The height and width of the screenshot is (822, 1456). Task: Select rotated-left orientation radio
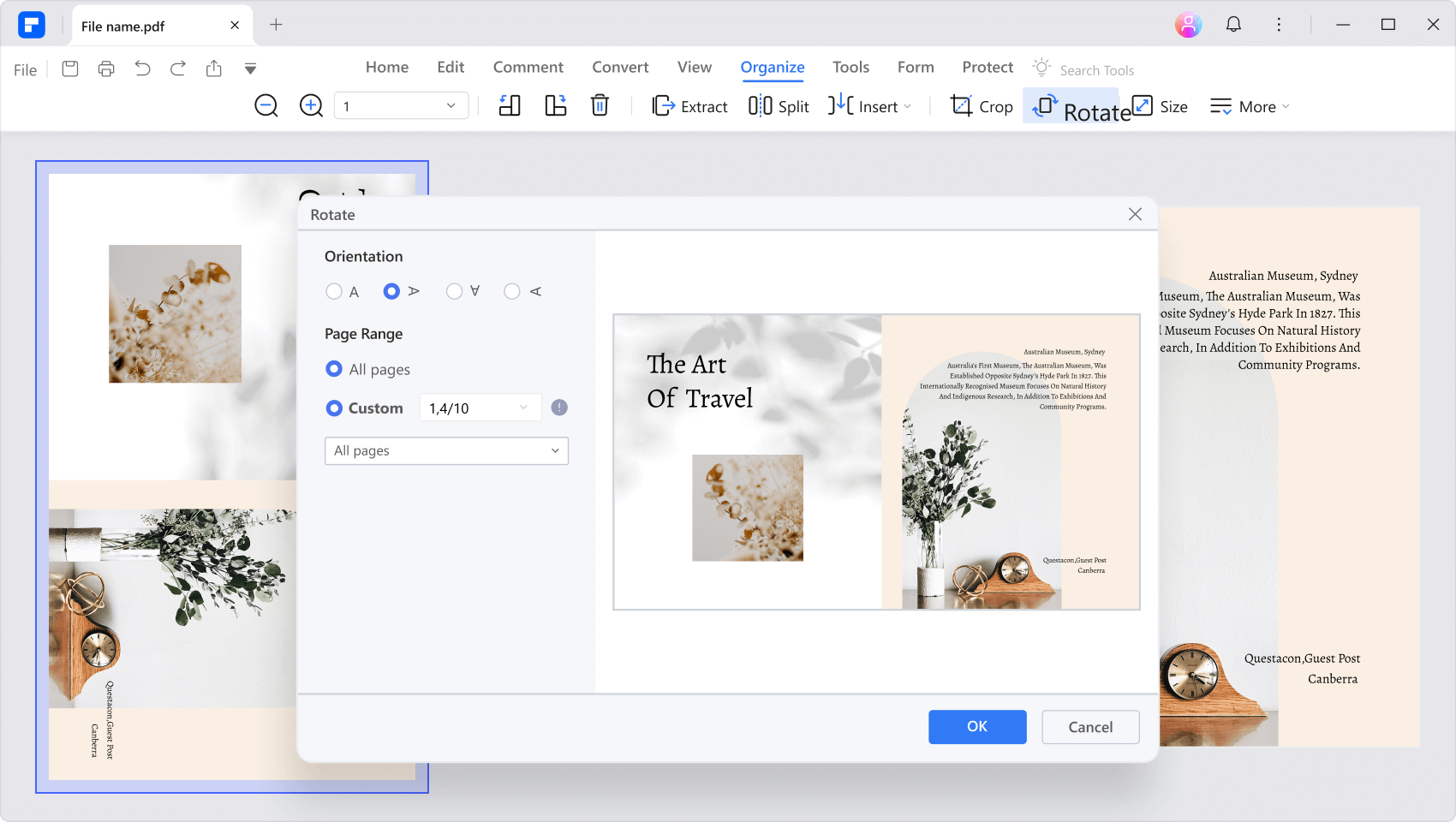tap(512, 292)
